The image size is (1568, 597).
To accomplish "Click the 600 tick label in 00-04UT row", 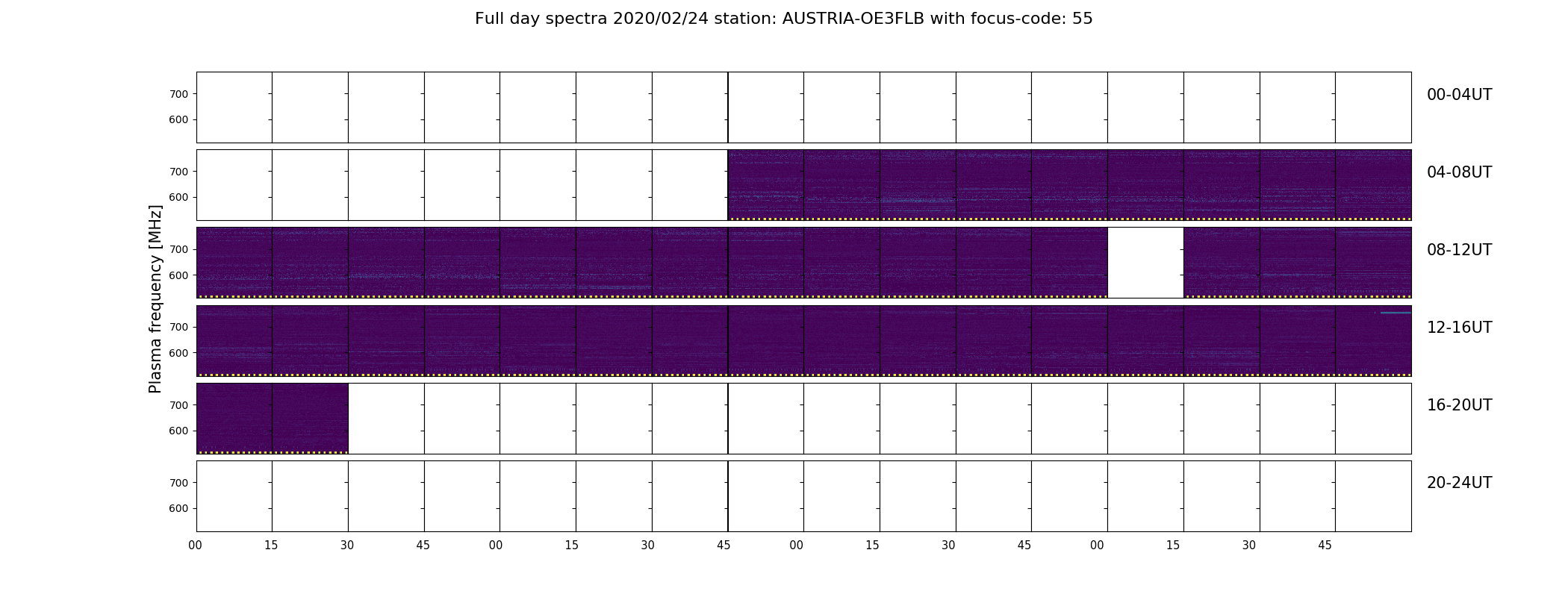I will (x=178, y=119).
